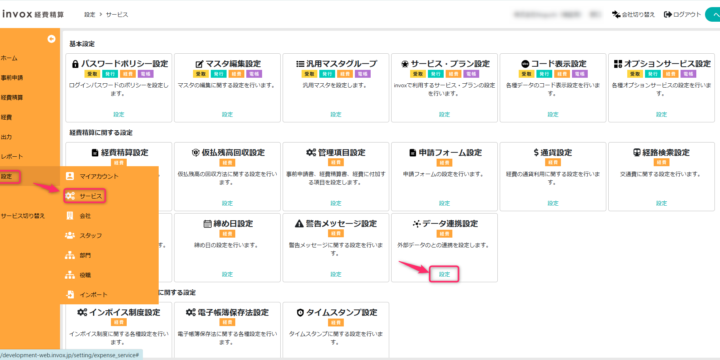This screenshot has height=360, width=720.
Task: Open 経費精算 in the sidebar
Action: click(12, 98)
